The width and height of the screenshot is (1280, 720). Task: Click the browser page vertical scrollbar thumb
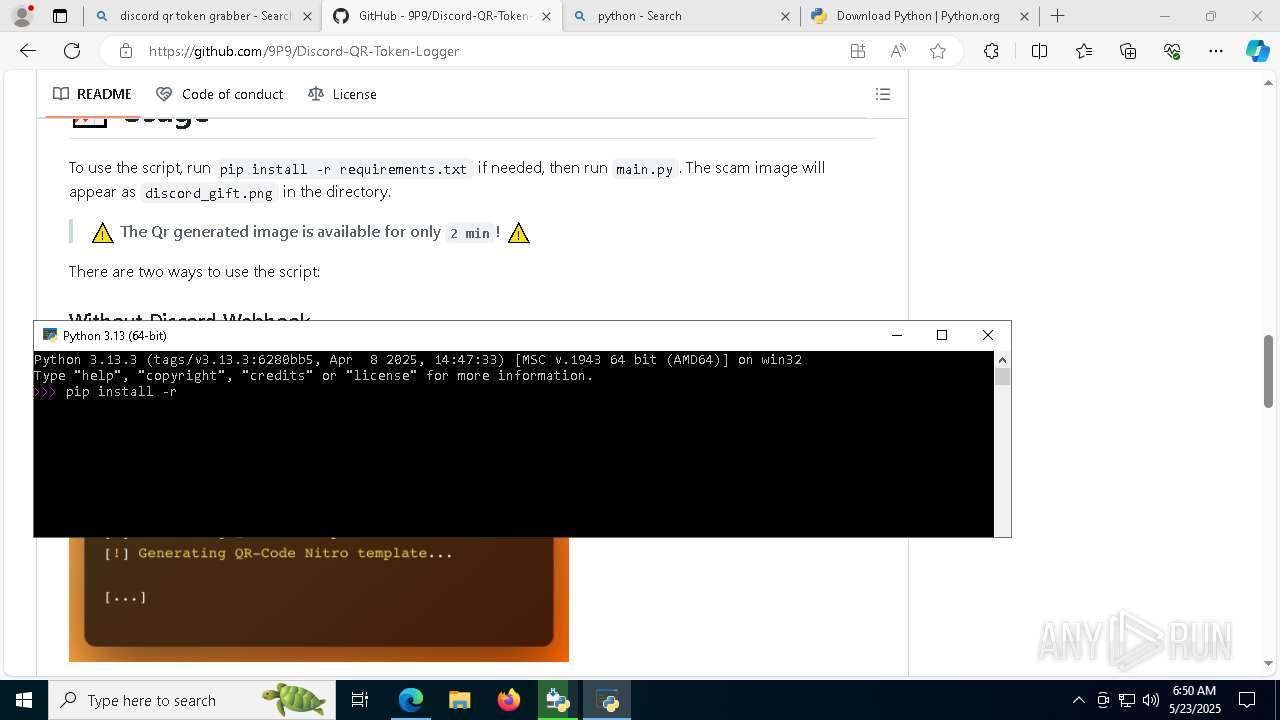click(x=1269, y=371)
